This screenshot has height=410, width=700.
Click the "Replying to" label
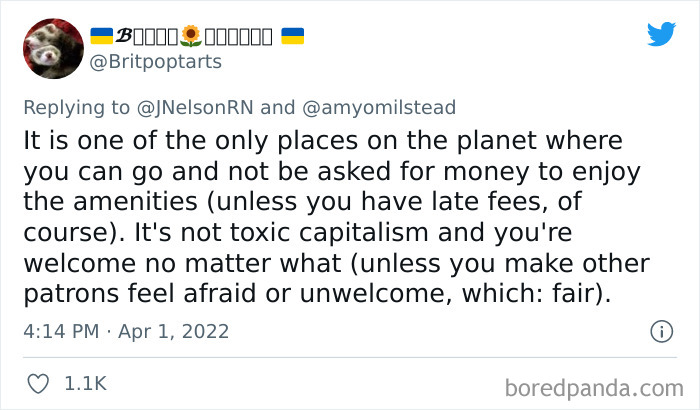click(76, 107)
